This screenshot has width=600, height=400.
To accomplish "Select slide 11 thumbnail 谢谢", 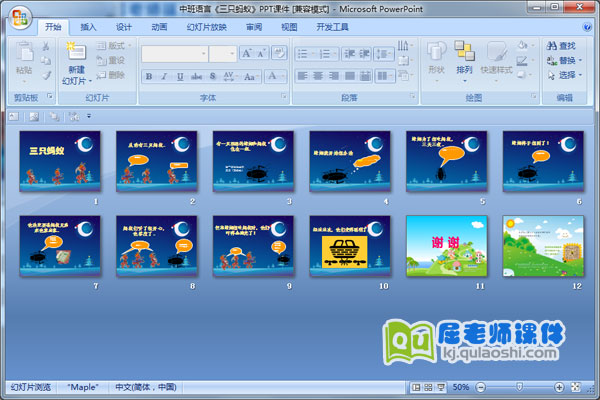I will click(x=447, y=246).
